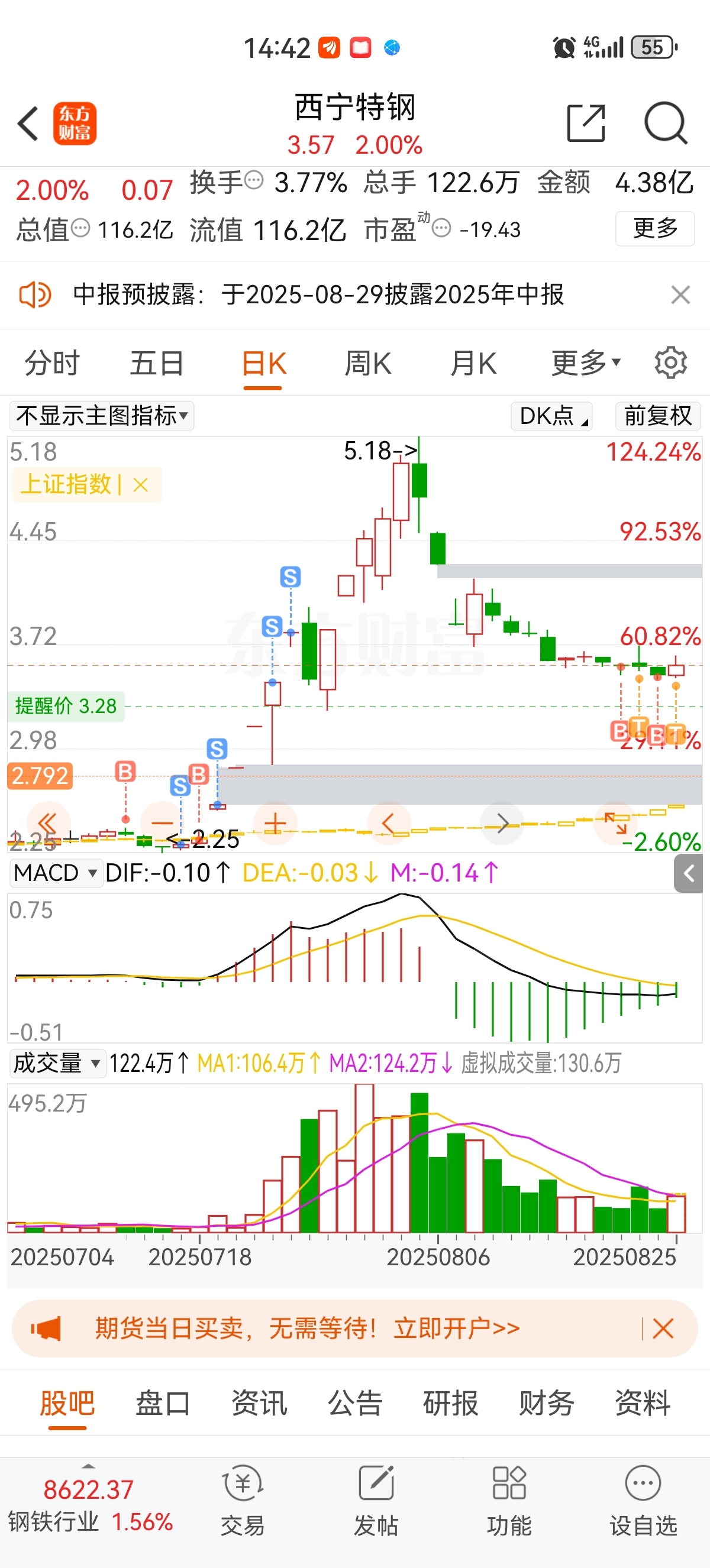
Task: Select the 日K tab
Action: coord(264,364)
